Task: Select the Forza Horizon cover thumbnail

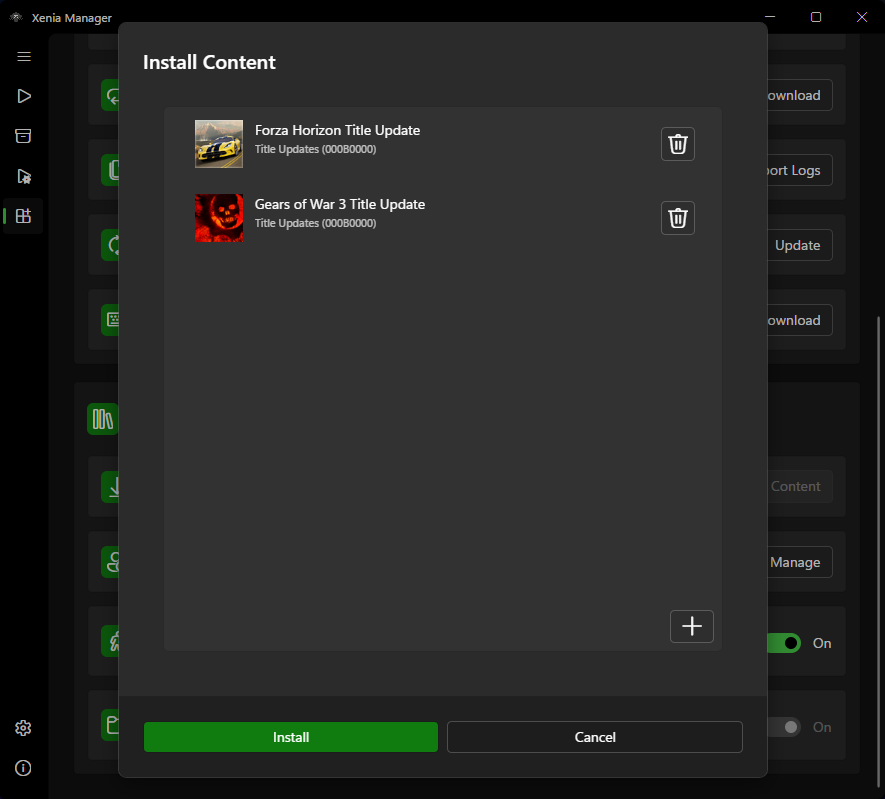Action: tap(218, 143)
